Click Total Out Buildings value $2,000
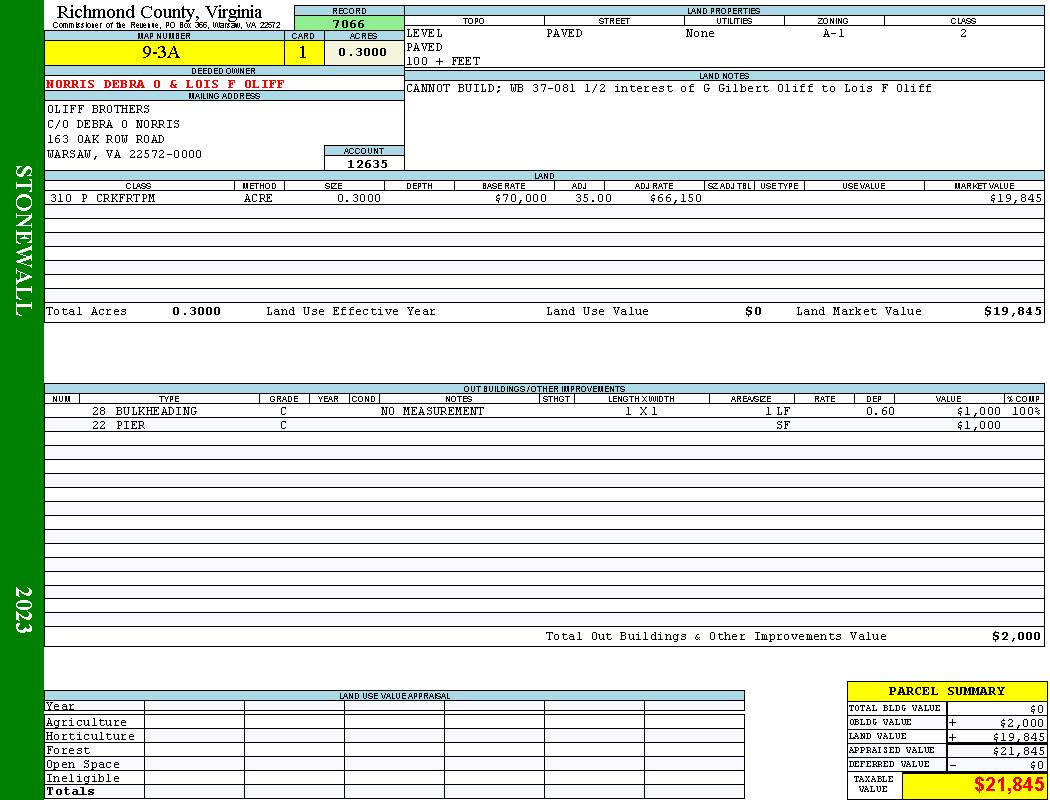The image size is (1050, 800). click(x=1016, y=636)
